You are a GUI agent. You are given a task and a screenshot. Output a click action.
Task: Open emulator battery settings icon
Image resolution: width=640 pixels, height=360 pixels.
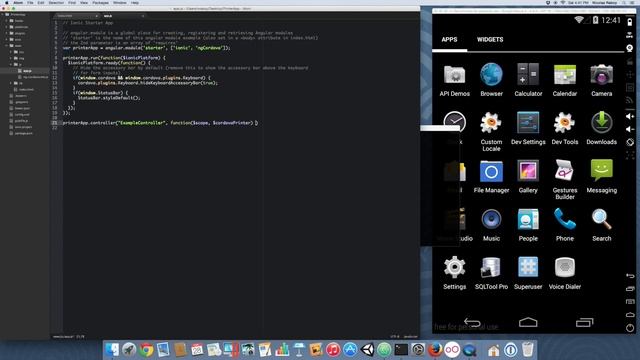630,22
